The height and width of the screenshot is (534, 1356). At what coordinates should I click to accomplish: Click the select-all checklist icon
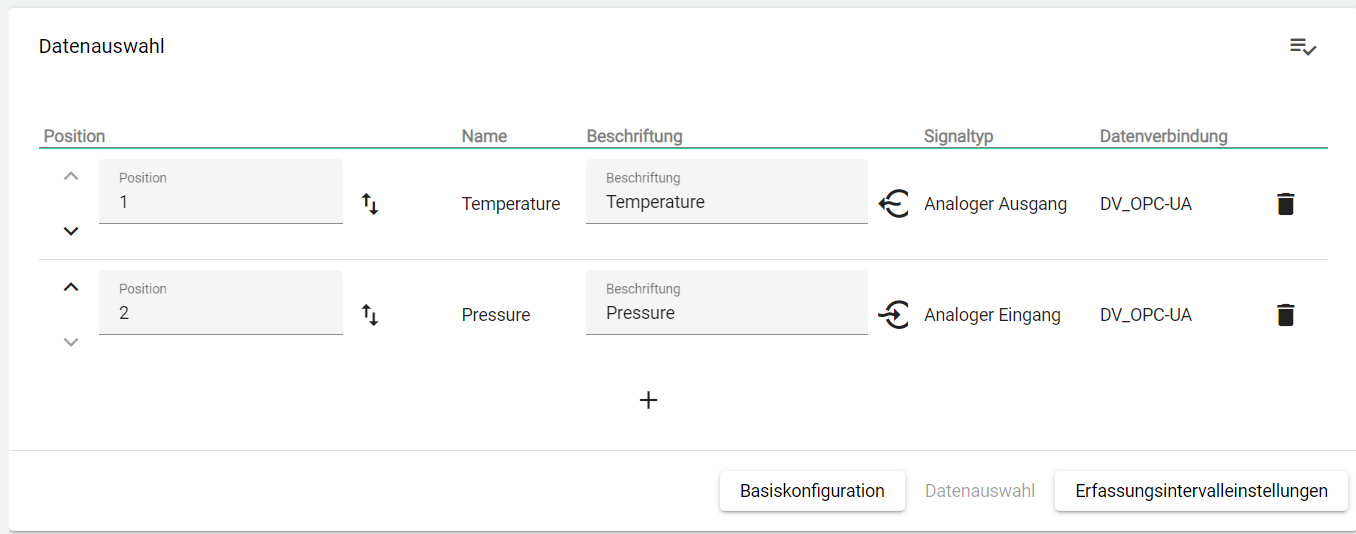1302,46
